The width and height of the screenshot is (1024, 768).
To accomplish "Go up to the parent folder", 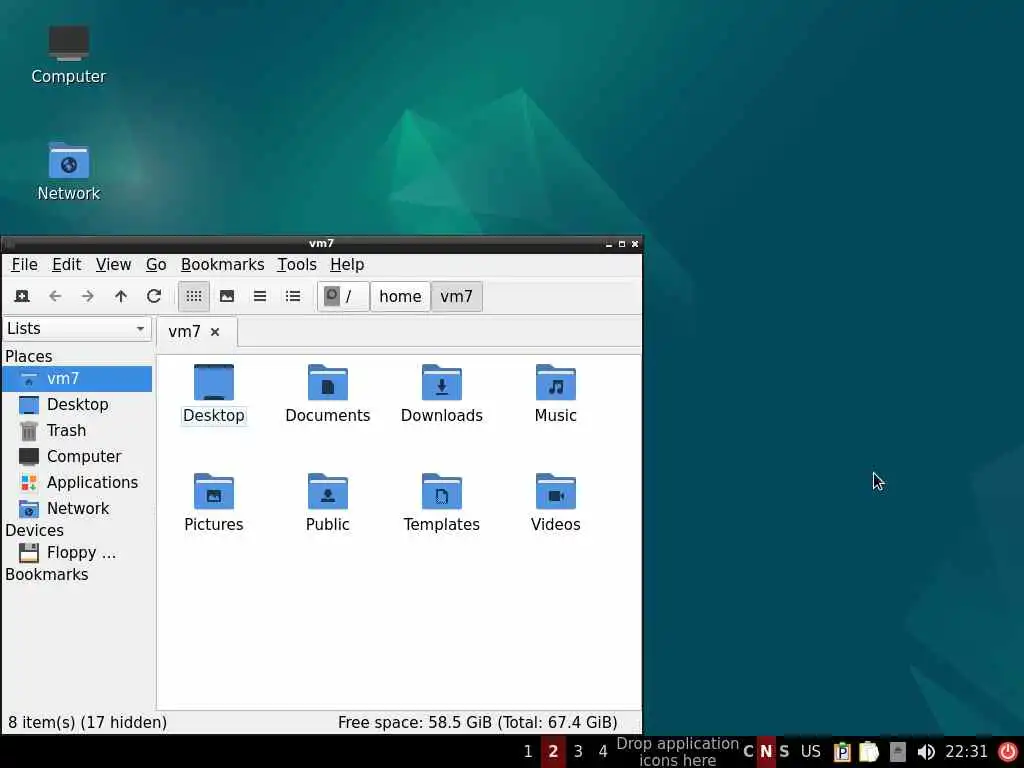I will pos(121,296).
